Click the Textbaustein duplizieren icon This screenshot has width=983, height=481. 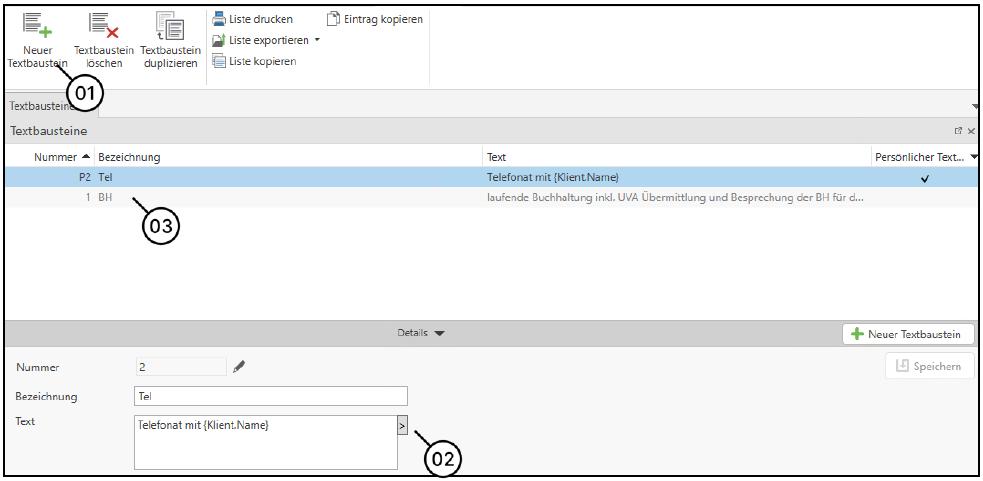tap(170, 26)
